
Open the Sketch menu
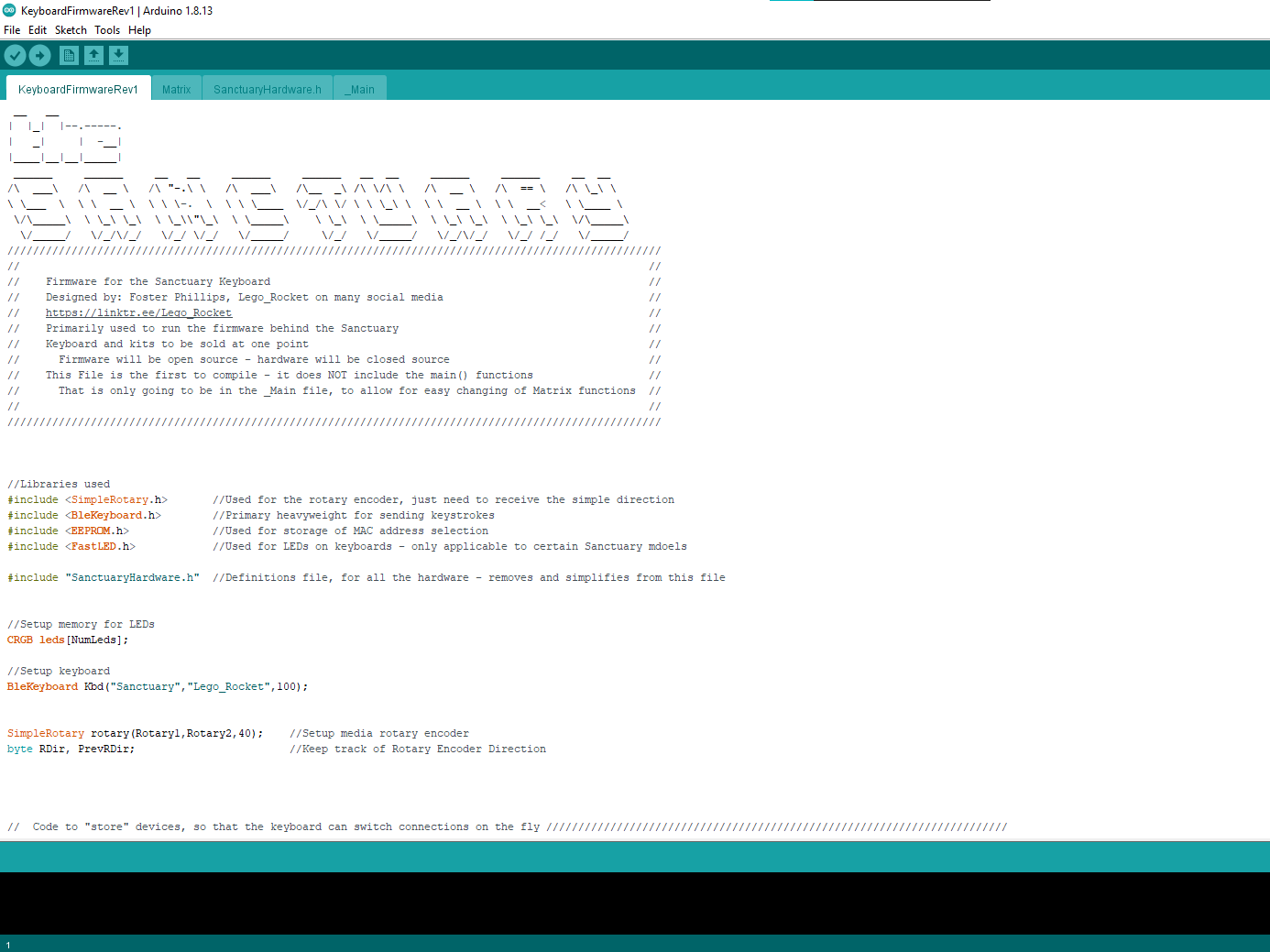pyautogui.click(x=71, y=29)
